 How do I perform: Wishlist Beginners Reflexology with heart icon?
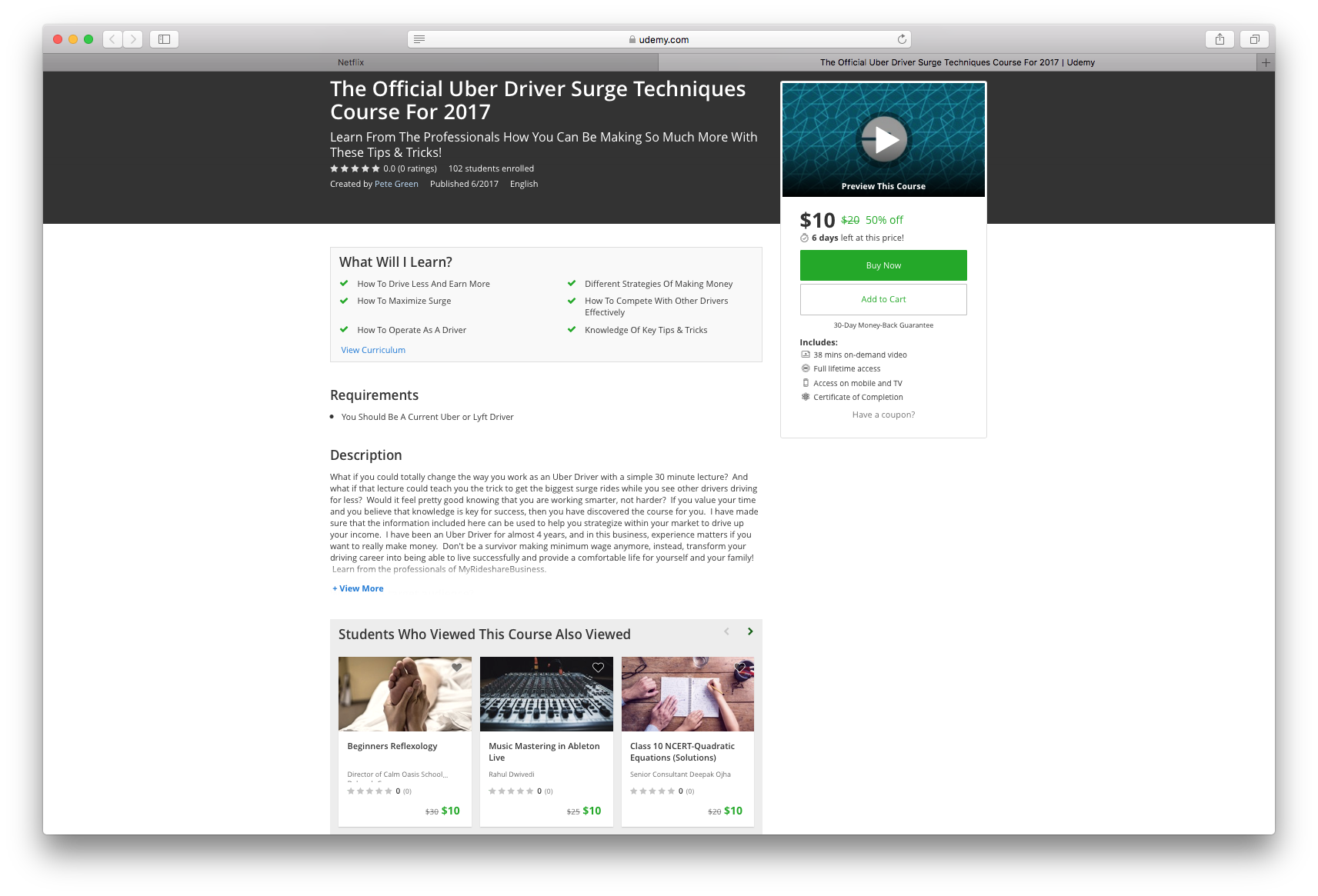457,668
